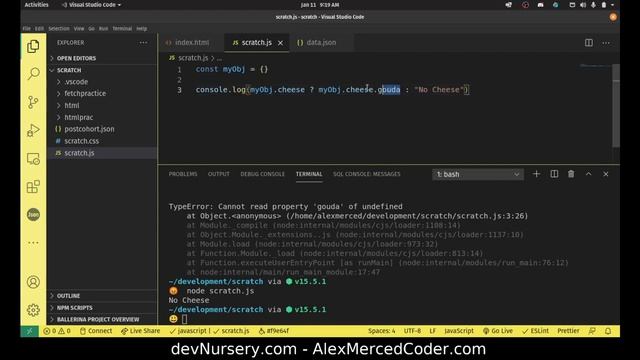Image resolution: width=640 pixels, height=360 pixels.
Task: Open the Manage gear icon
Action: (x=33, y=310)
